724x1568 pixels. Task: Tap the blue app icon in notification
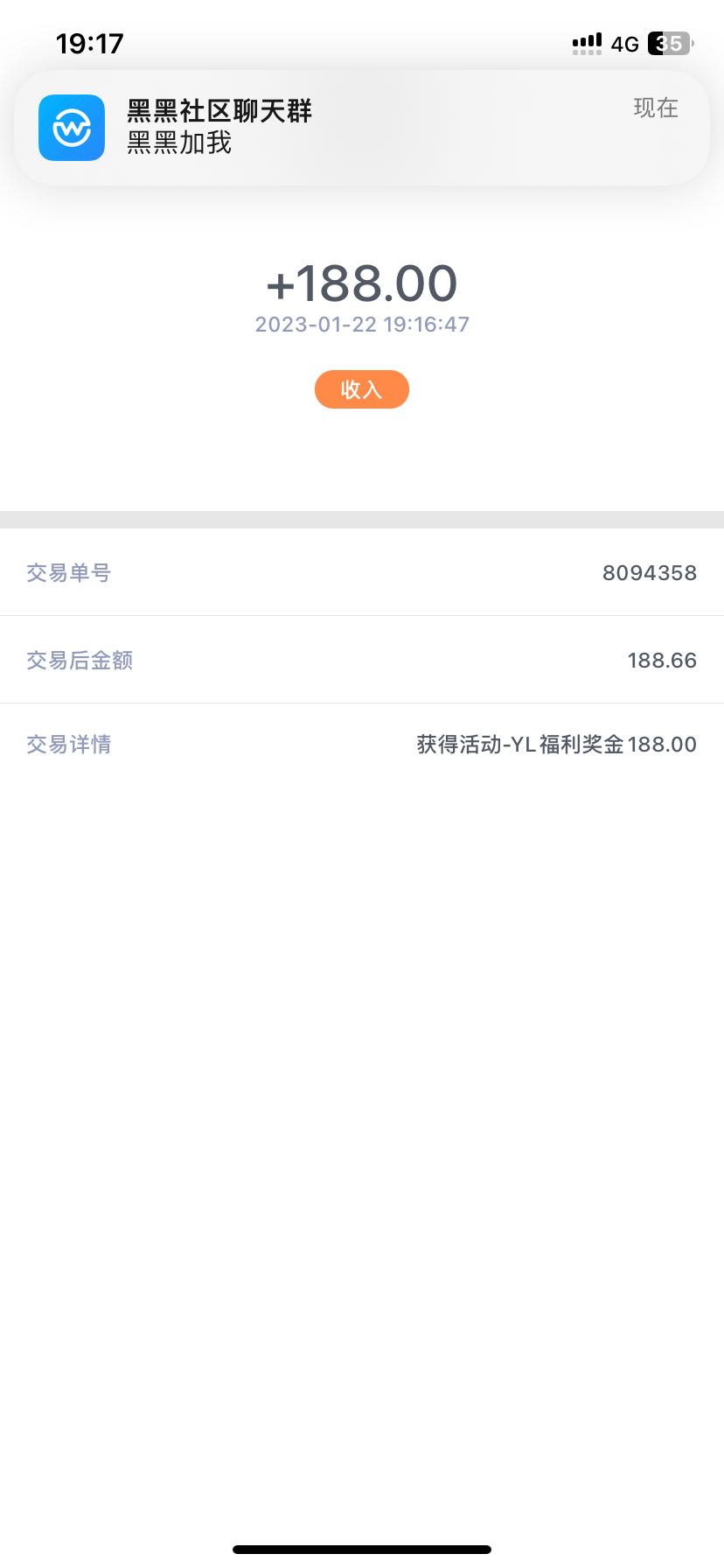pyautogui.click(x=72, y=128)
